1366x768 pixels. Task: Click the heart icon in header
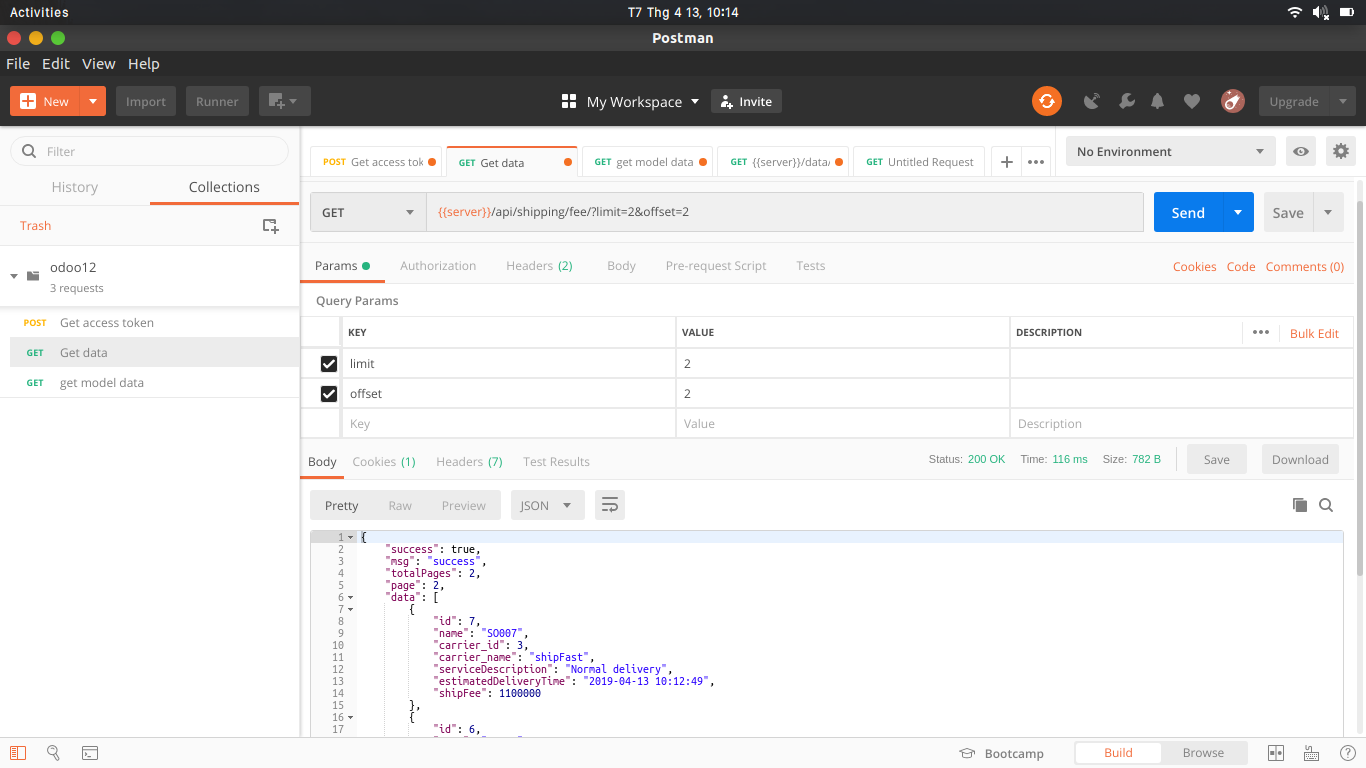click(1191, 101)
